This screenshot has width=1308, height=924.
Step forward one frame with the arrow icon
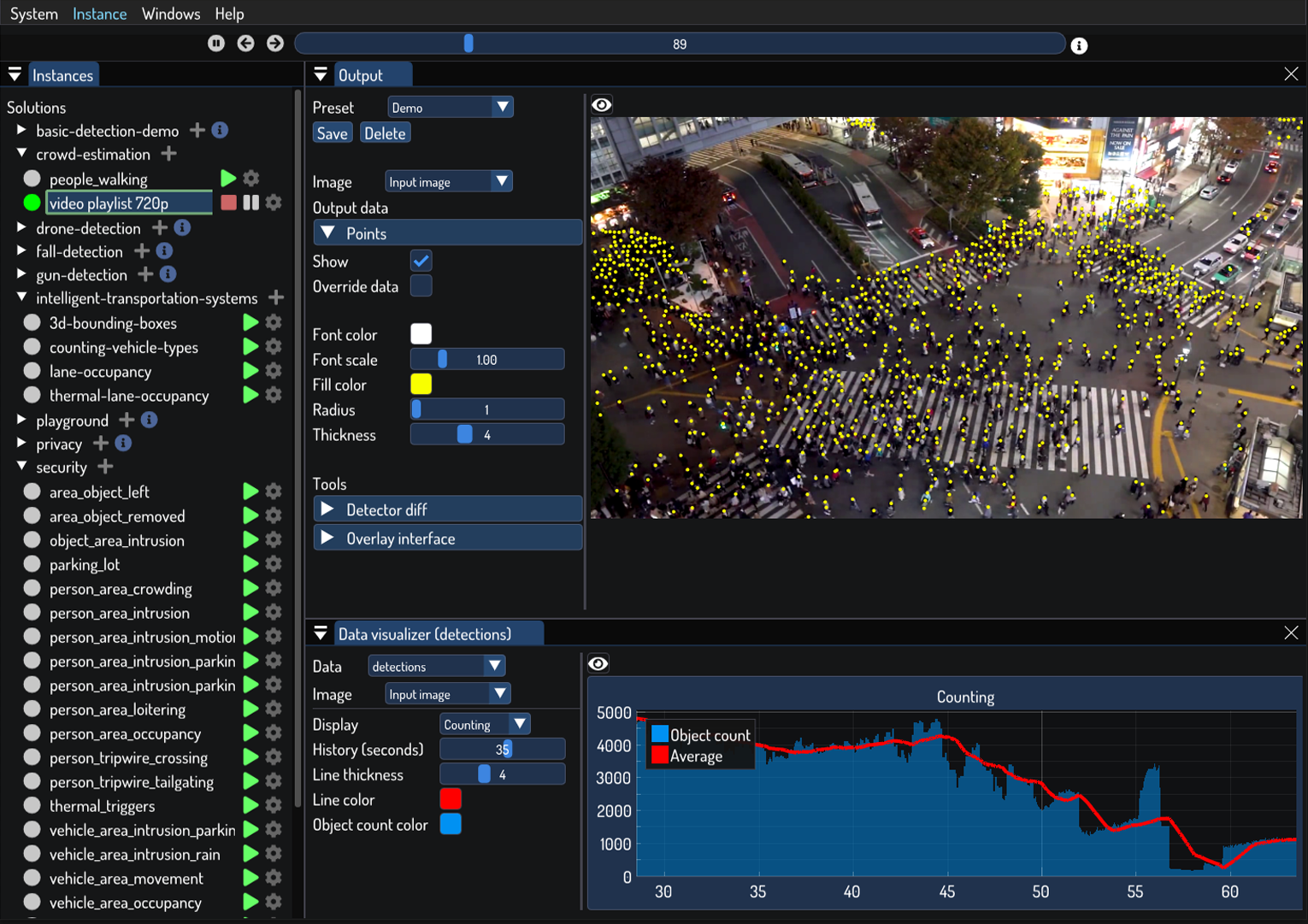[274, 43]
